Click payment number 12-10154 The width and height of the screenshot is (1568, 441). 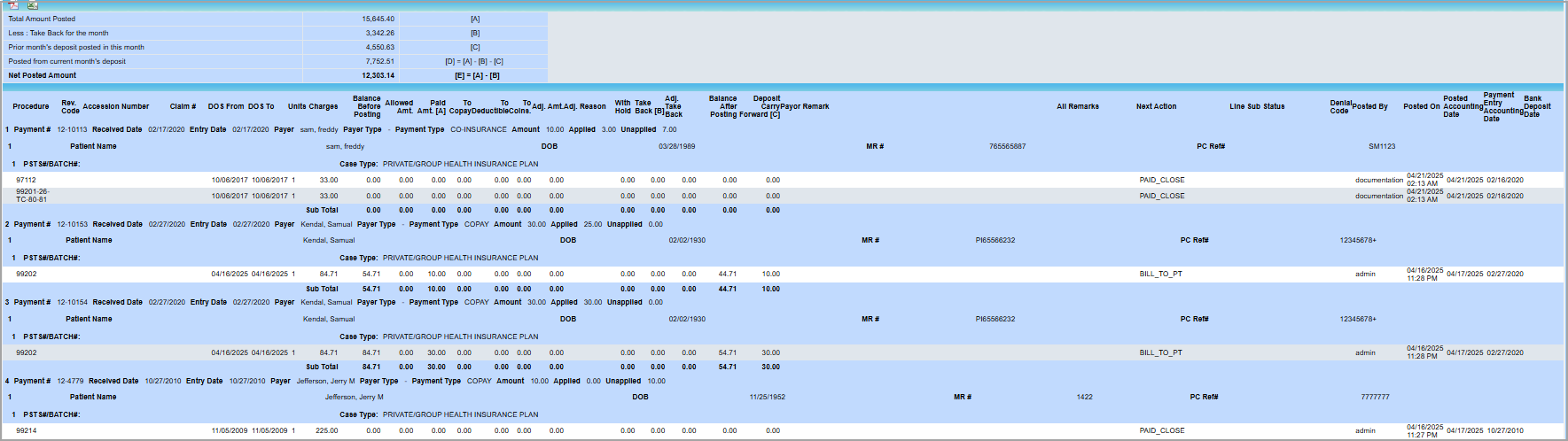pos(73,302)
